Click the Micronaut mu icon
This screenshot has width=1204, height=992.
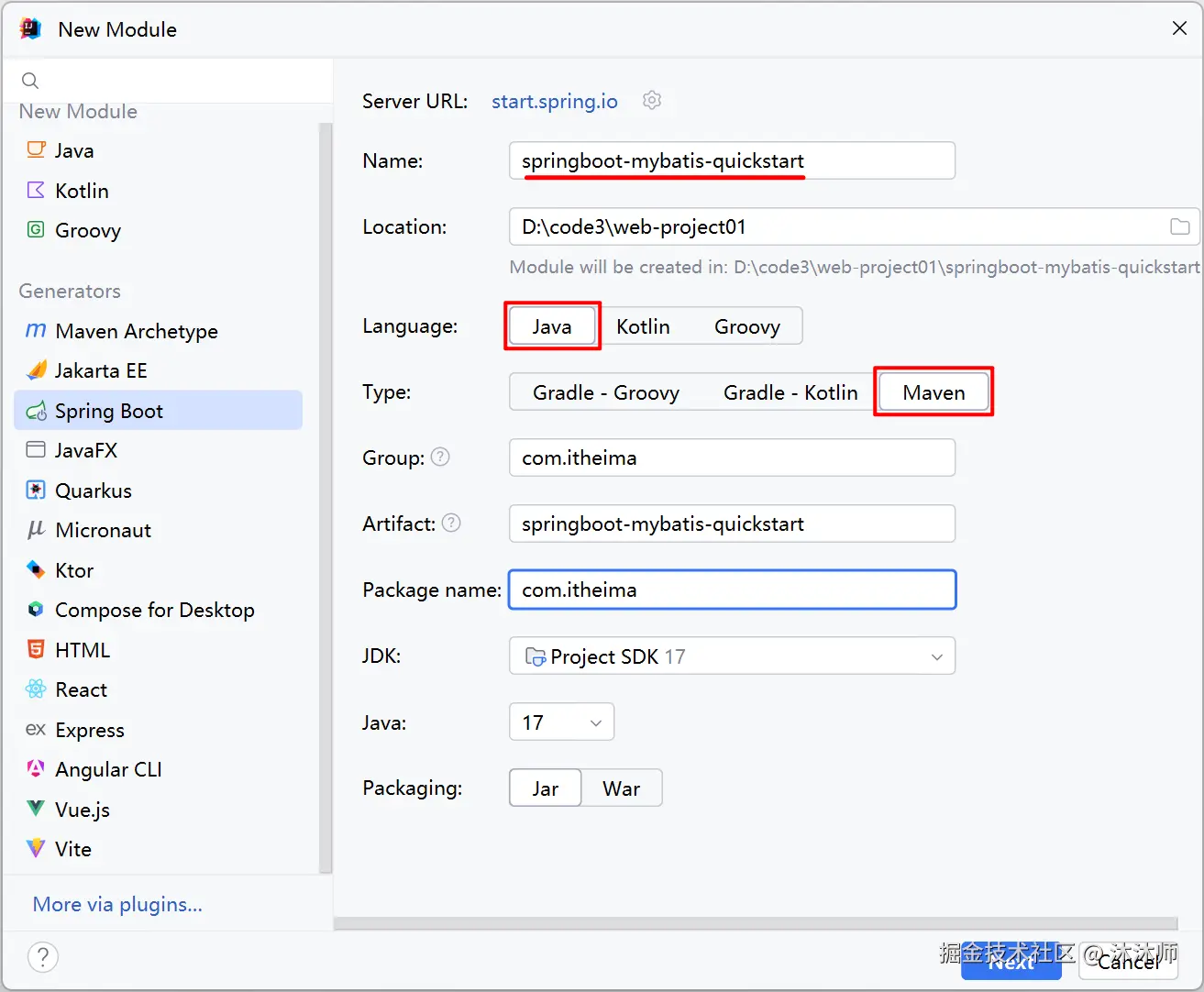pos(36,530)
